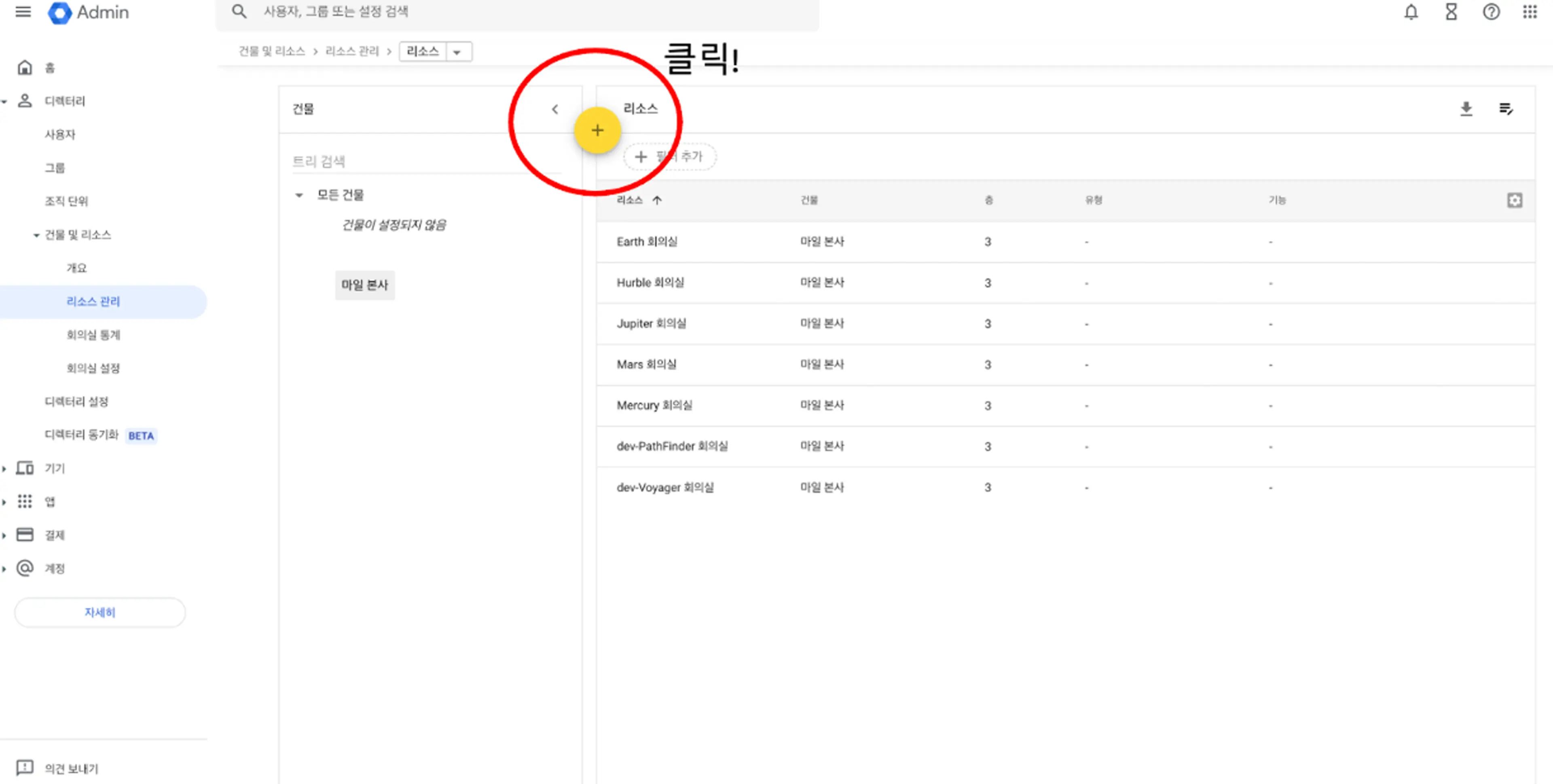Click the search magnifier icon
The image size is (1553, 784).
239,11
